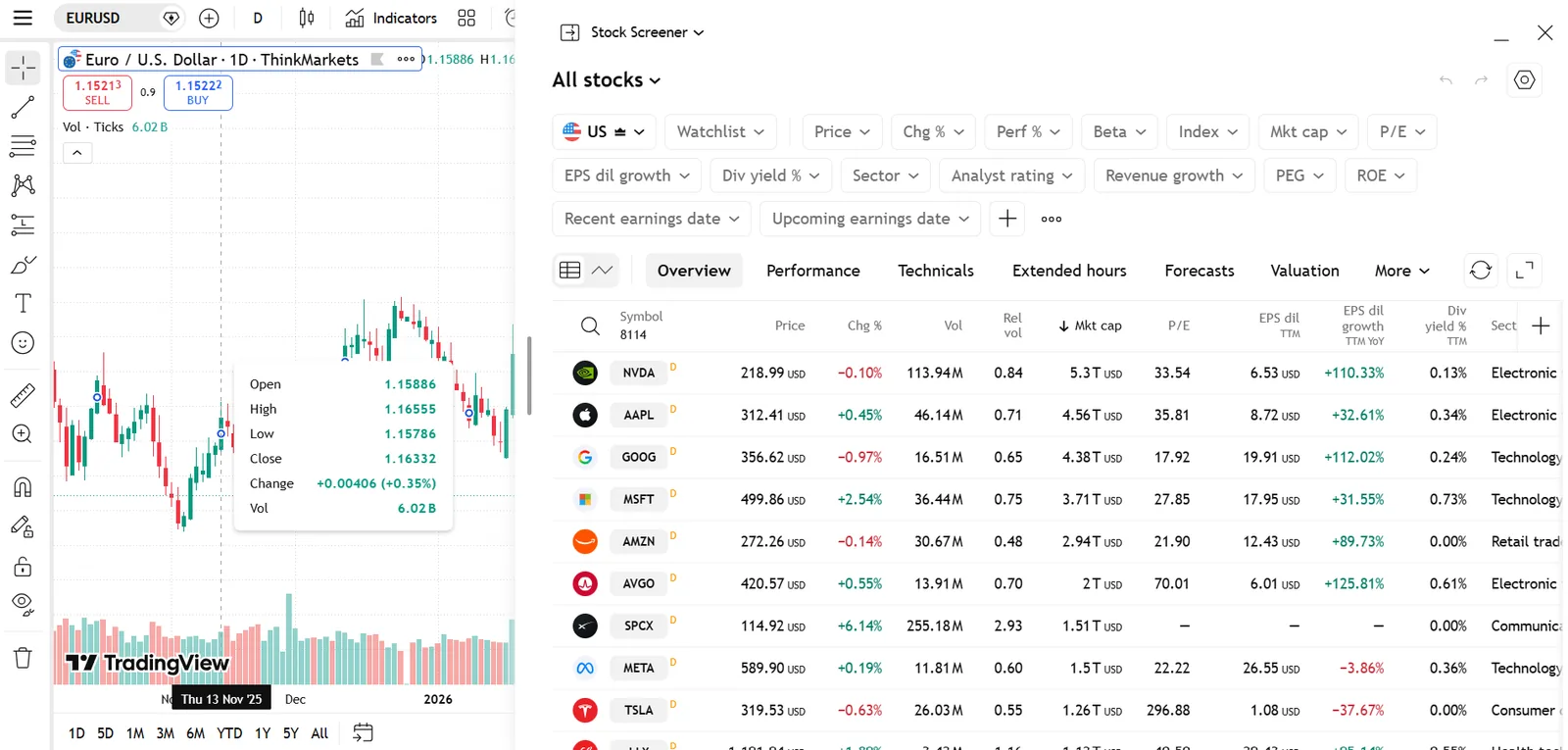Toggle magnet mode for drawings
The width and height of the screenshot is (1568, 750).
click(23, 487)
